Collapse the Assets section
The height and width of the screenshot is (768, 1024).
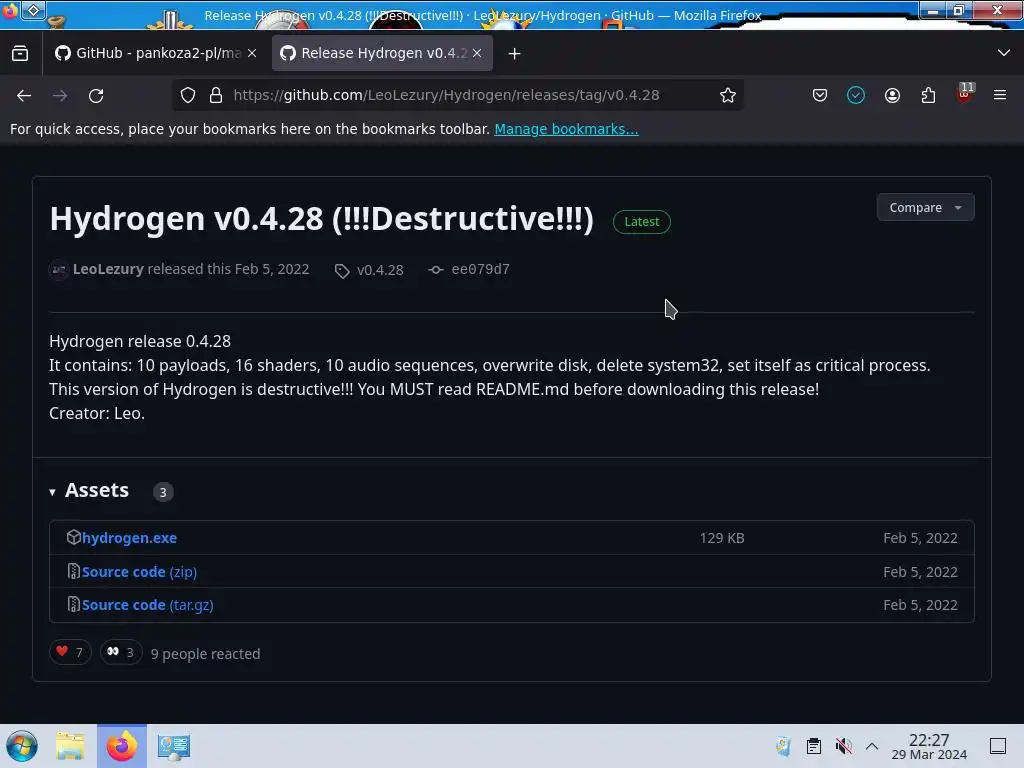[89, 490]
